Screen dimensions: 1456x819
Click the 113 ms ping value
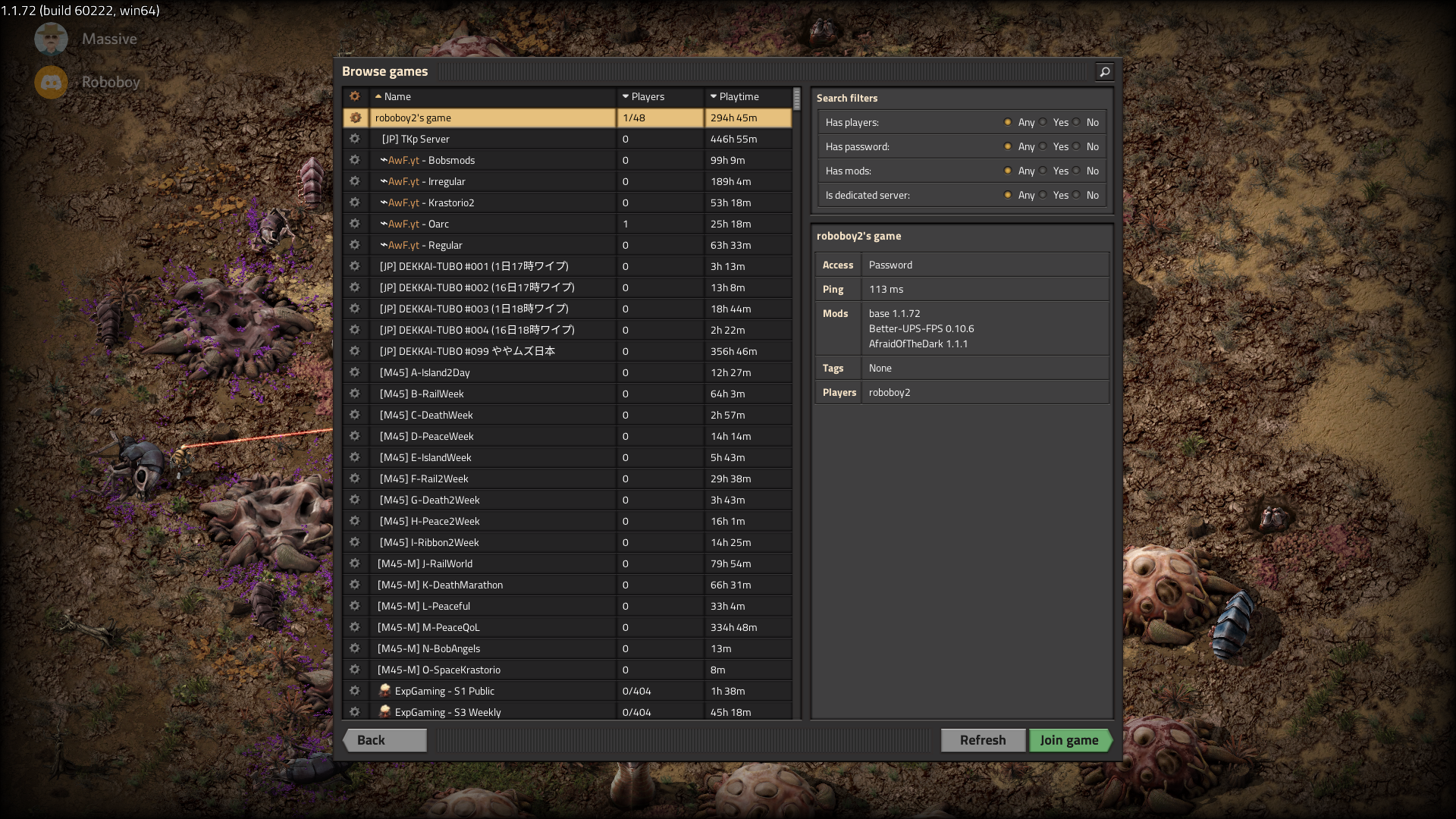pos(886,289)
